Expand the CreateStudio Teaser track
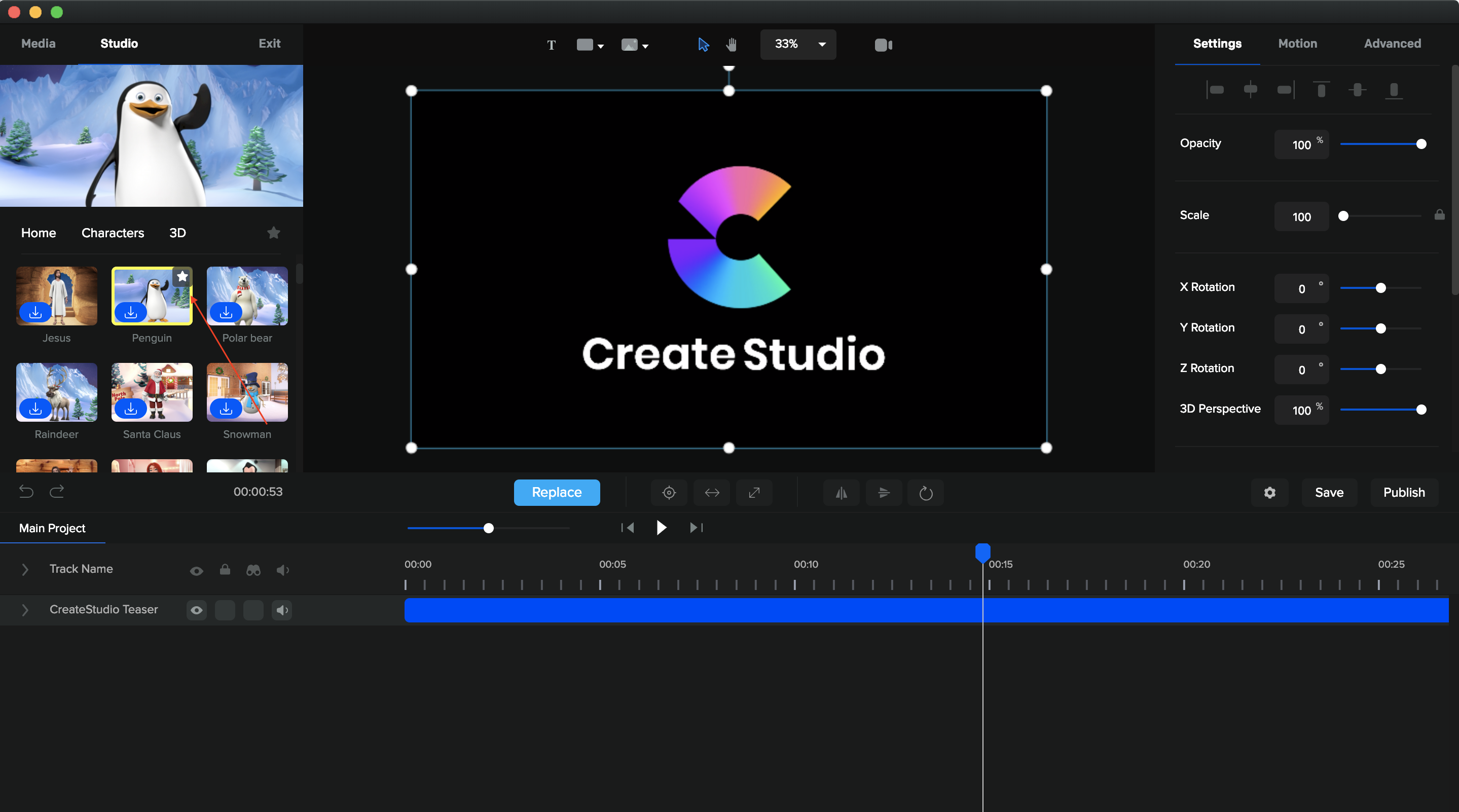 (x=25, y=610)
